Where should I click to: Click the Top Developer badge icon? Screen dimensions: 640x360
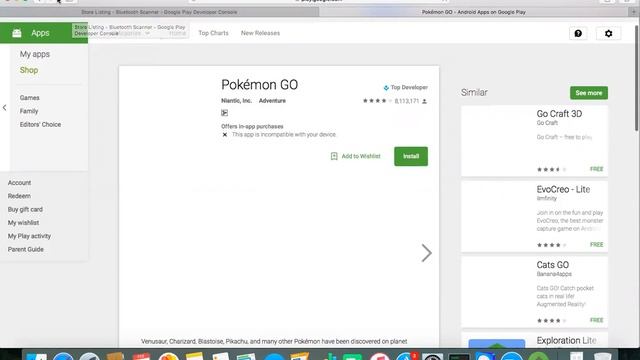386,88
